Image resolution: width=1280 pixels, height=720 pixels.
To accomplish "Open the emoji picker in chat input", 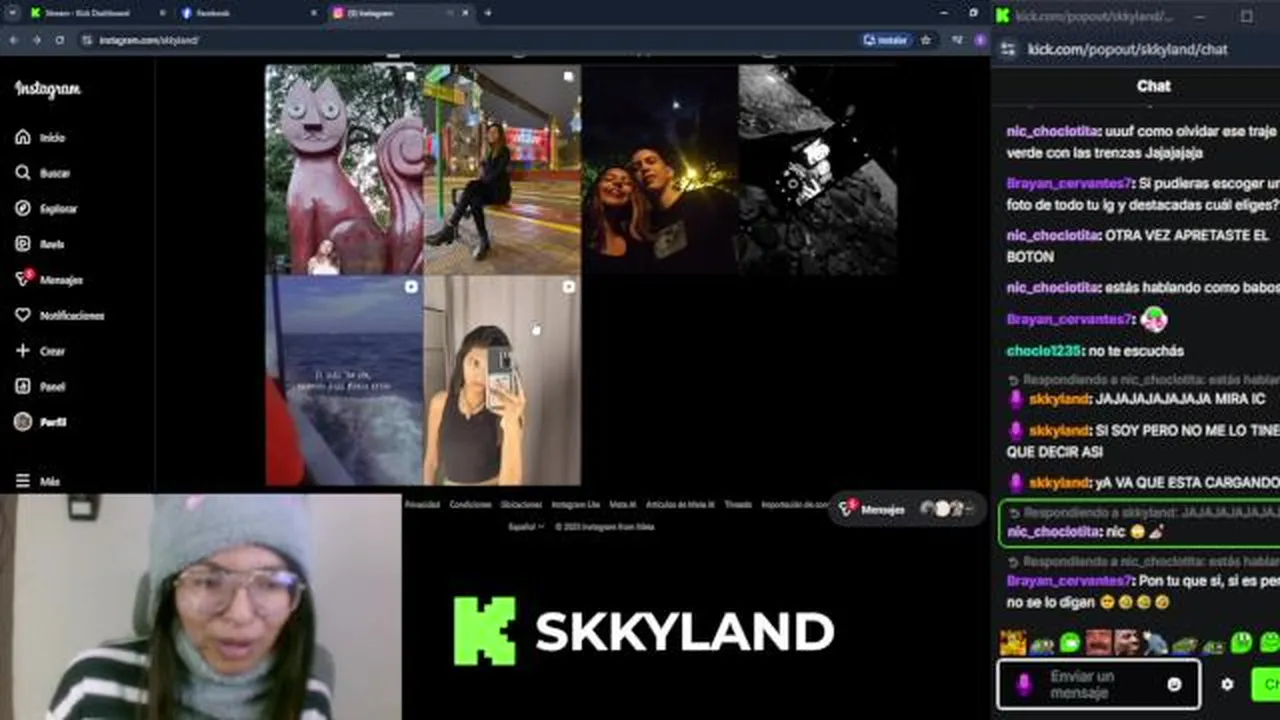I will point(1175,684).
